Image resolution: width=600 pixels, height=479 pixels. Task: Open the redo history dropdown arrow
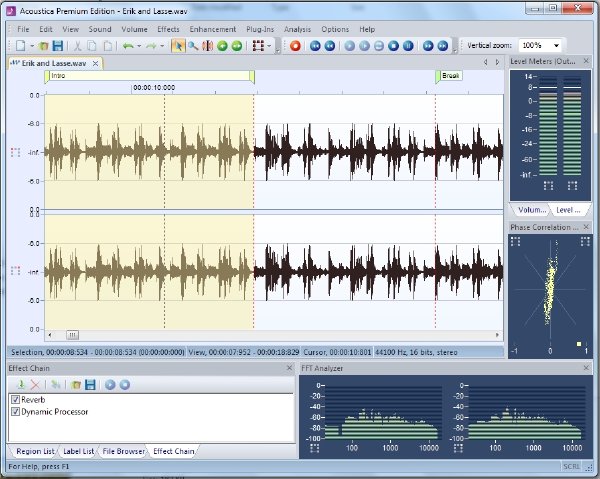click(x=162, y=46)
